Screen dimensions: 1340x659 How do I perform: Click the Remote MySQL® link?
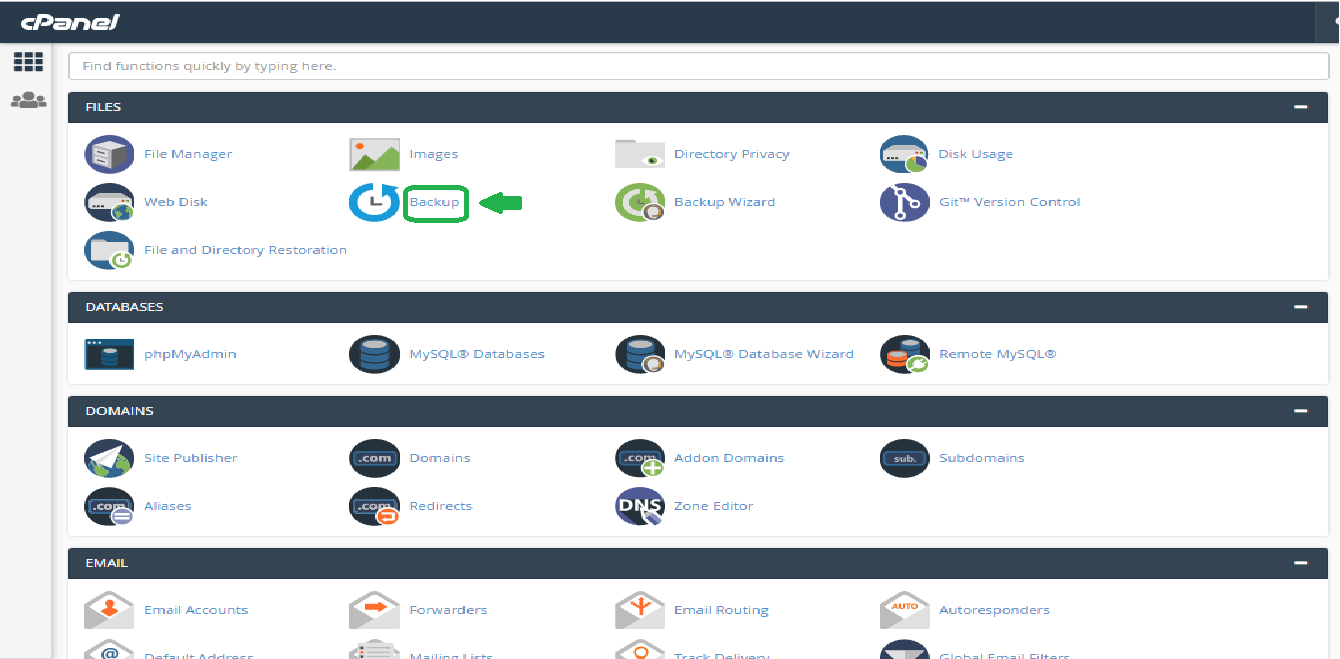[997, 354]
